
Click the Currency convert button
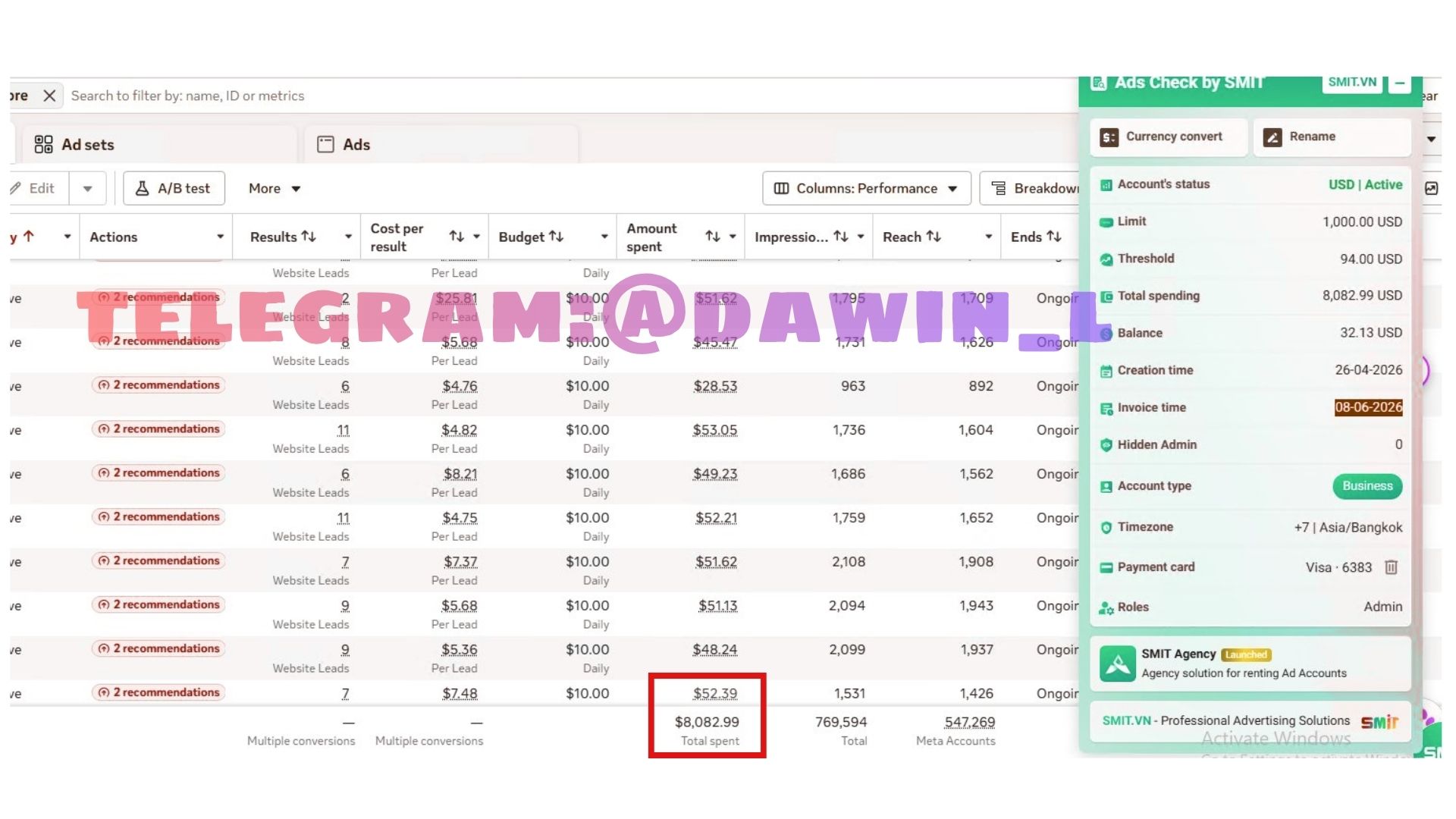tap(1169, 137)
